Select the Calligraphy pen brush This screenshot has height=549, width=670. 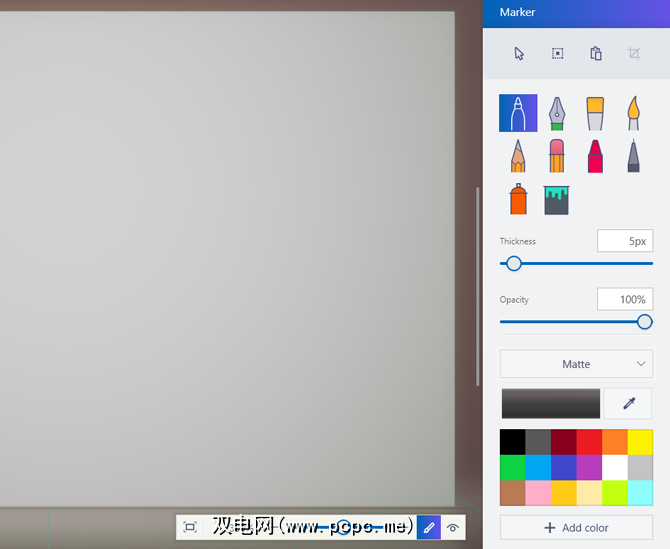[x=557, y=113]
